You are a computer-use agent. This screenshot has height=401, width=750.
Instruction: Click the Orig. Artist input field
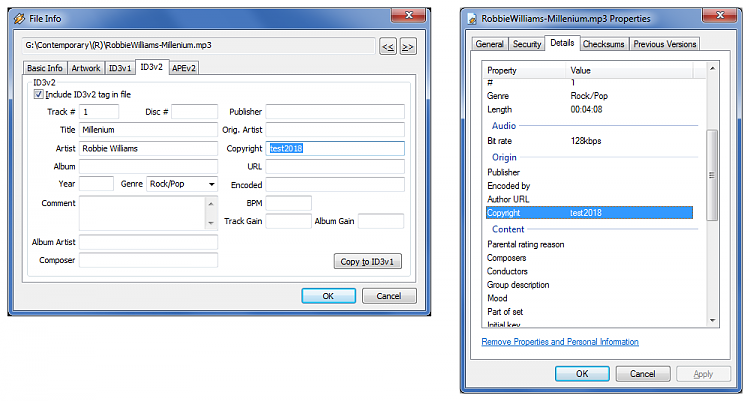click(x=335, y=130)
